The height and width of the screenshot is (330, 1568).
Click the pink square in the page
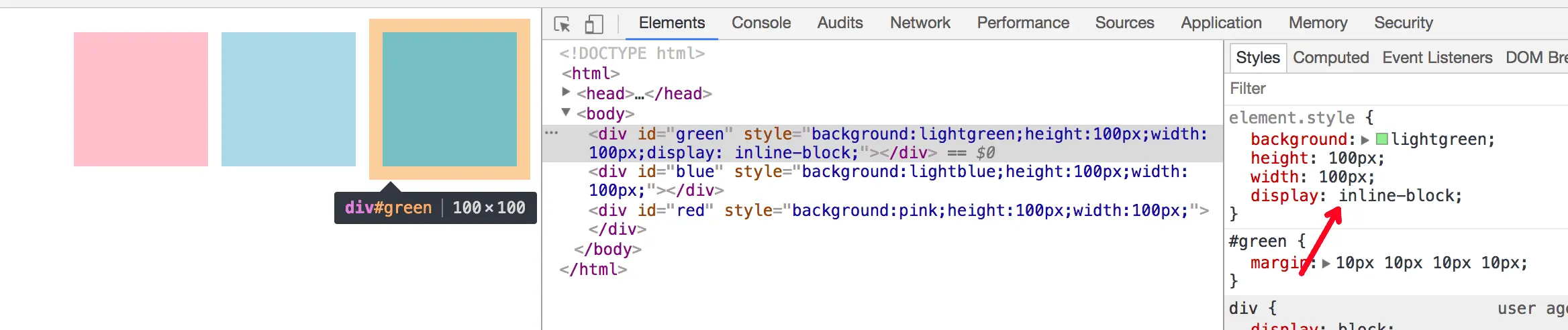141,99
